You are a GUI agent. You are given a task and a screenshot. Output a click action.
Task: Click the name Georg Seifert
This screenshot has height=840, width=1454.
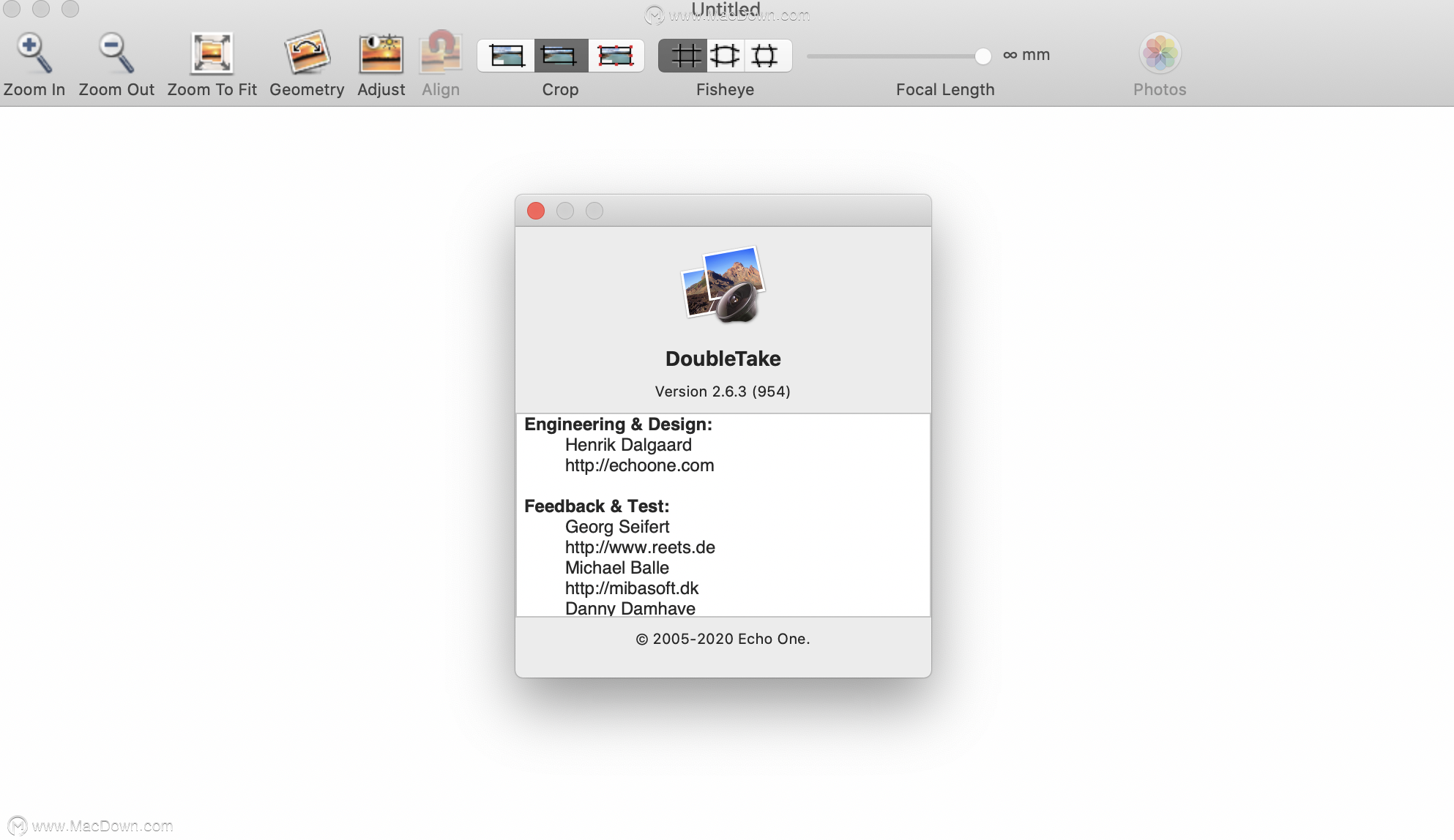617,527
